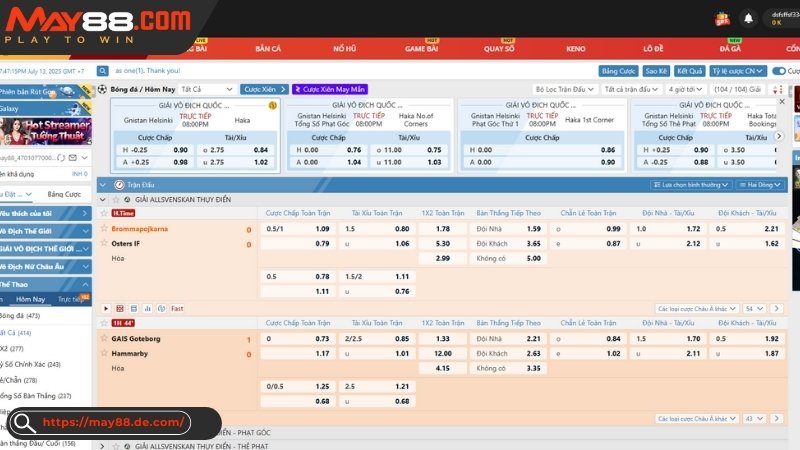The image size is (800, 450).
Task: Open the NỔ HŨ menu
Action: [344, 49]
